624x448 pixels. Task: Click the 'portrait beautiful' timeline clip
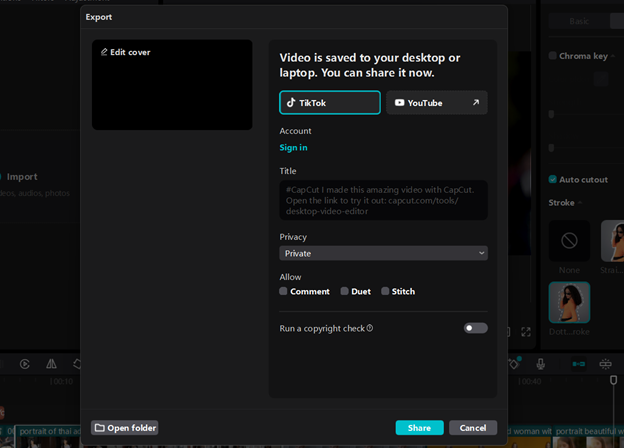588,436
